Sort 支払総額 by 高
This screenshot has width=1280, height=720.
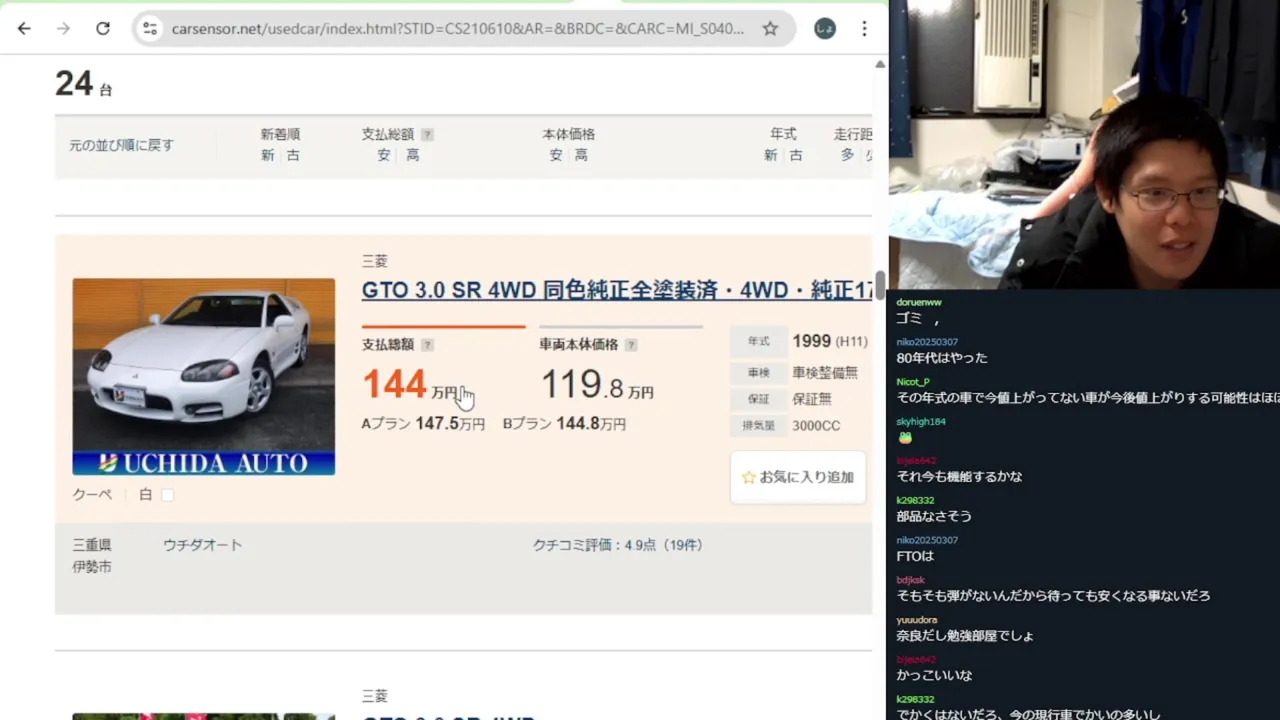point(412,155)
